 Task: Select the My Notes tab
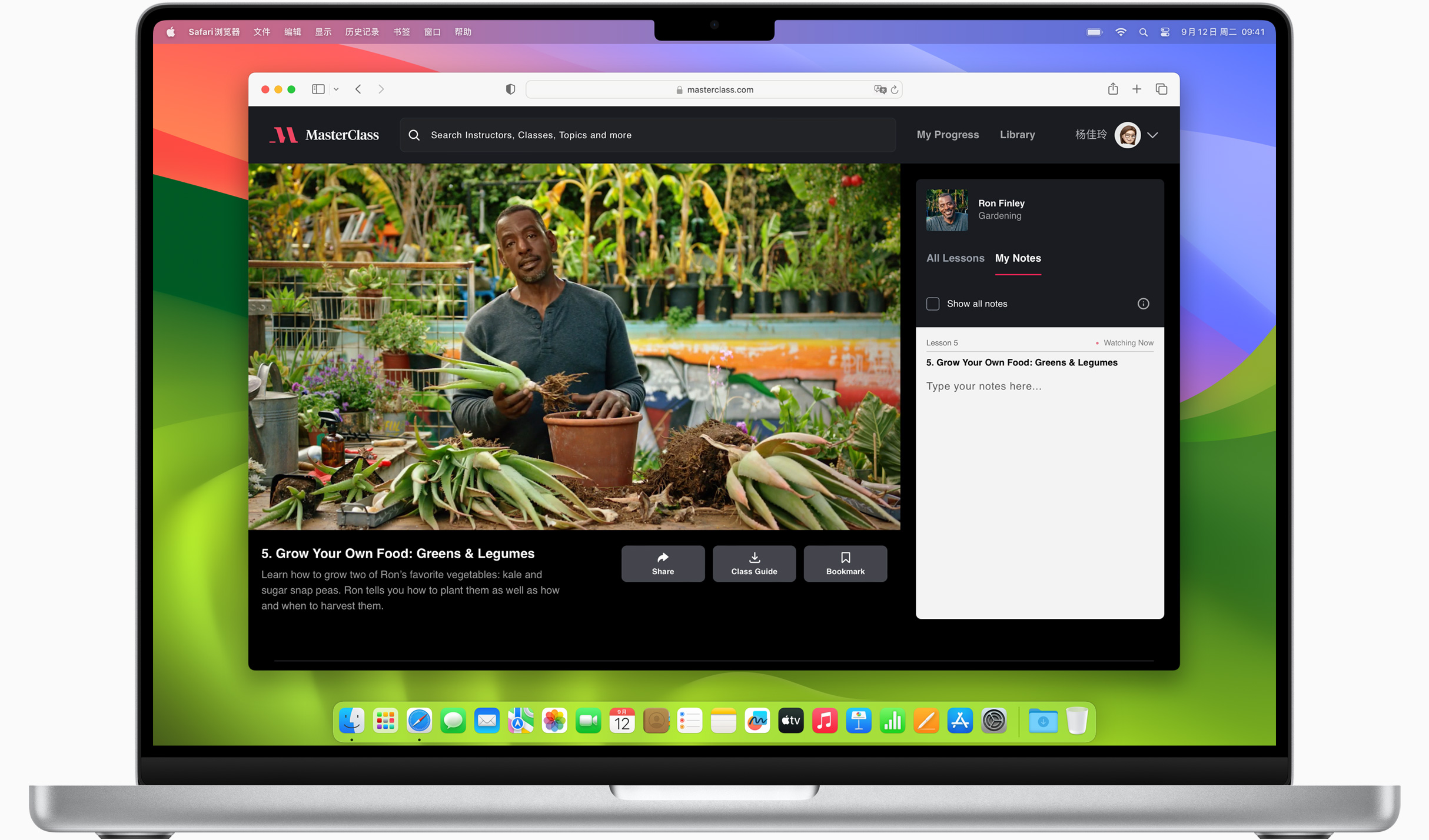pyautogui.click(x=1018, y=258)
